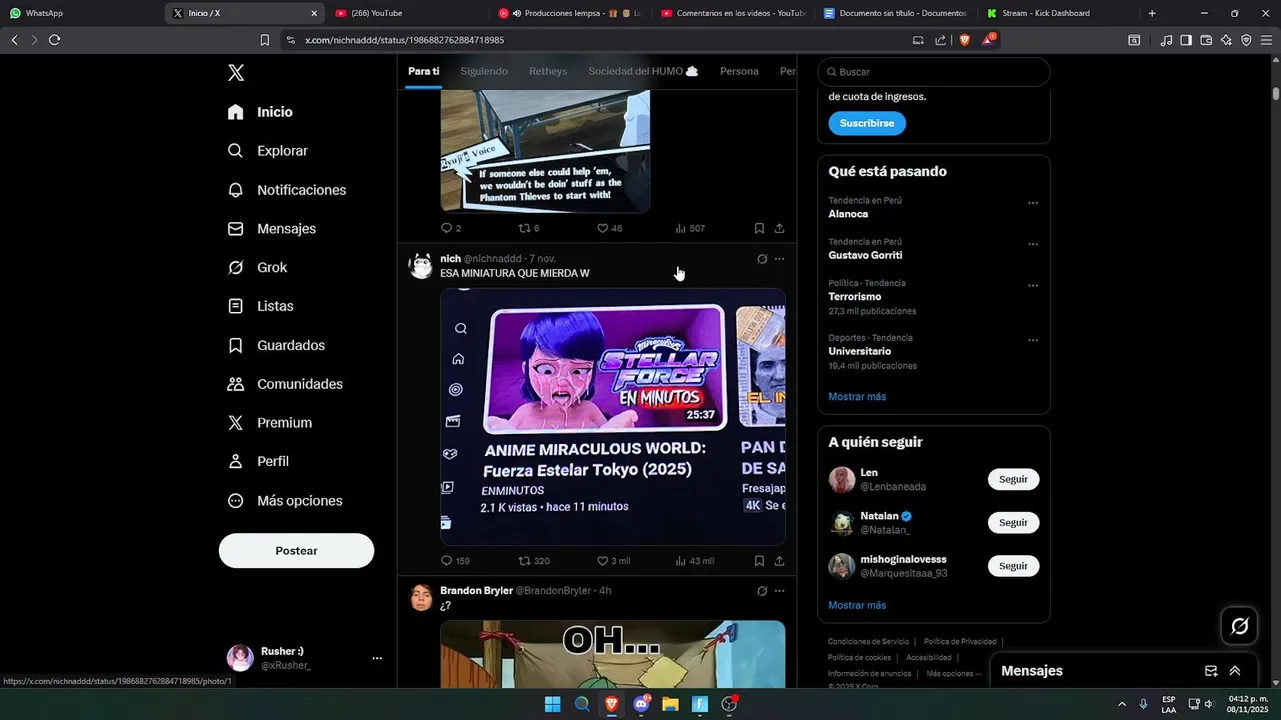Viewport: 1281px width, 720px height.
Task: Bookmark the tweet with 507 views
Action: [759, 228]
